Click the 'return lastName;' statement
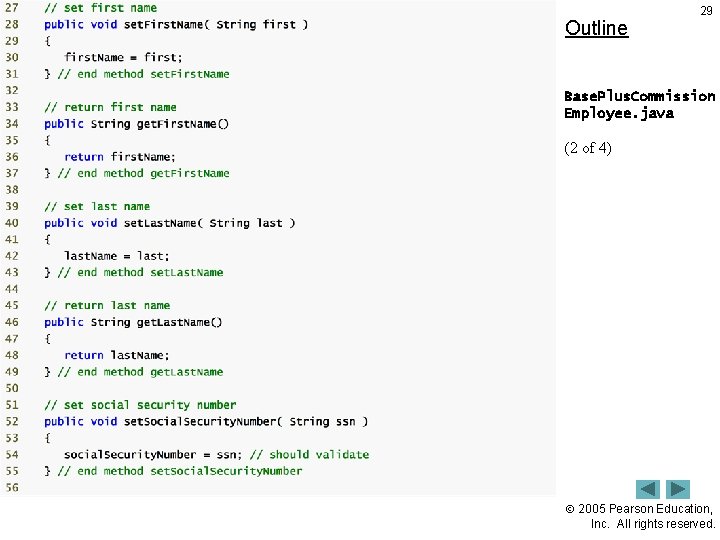 (x=117, y=355)
